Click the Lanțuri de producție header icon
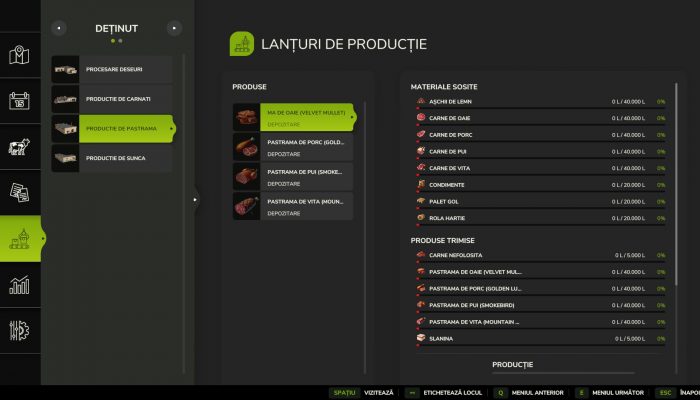This screenshot has height=400, width=700. (241, 44)
